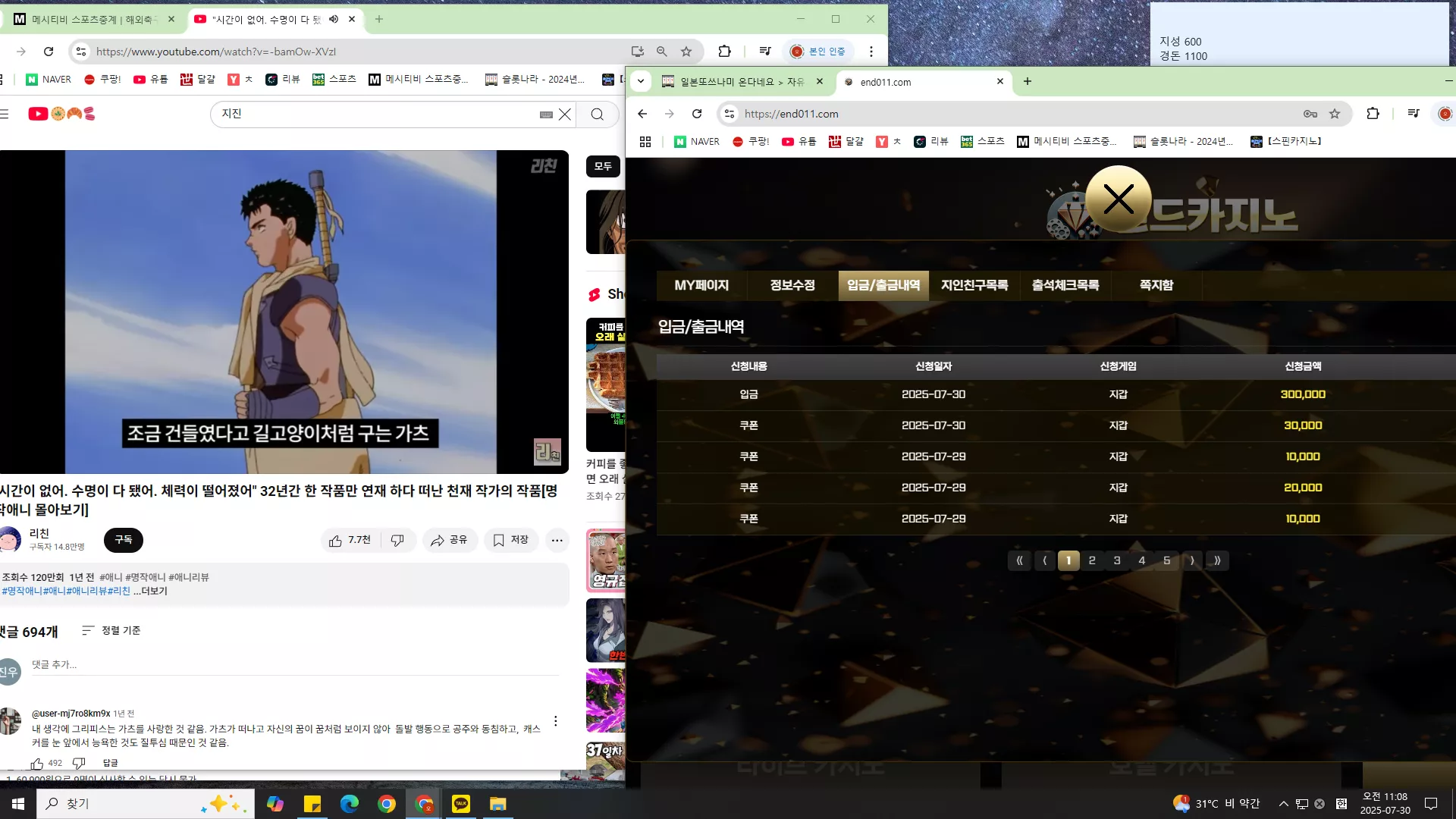Expand tab search dropdown in right browser
Screen dimensions: 1456x819
641,81
